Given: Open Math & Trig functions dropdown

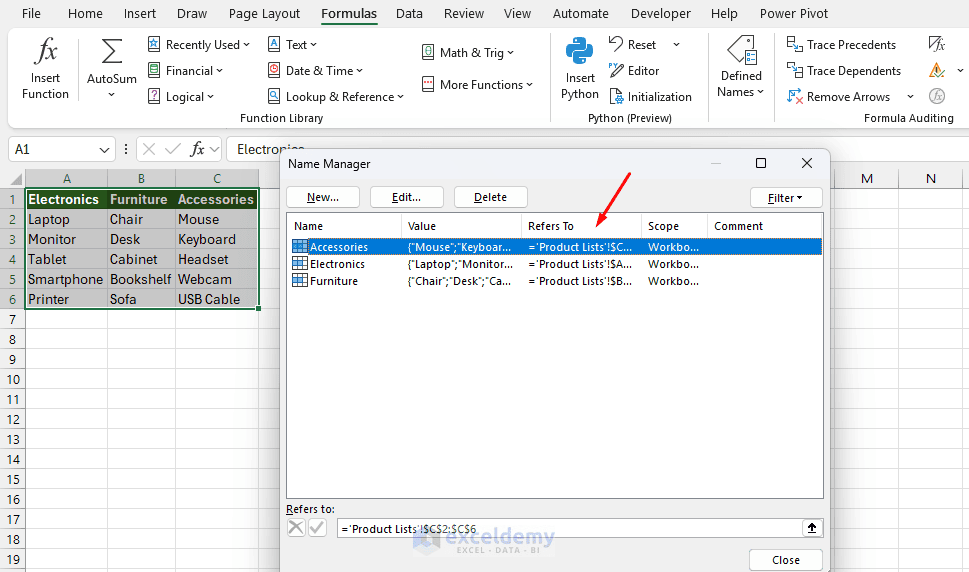Looking at the screenshot, I should coord(468,53).
